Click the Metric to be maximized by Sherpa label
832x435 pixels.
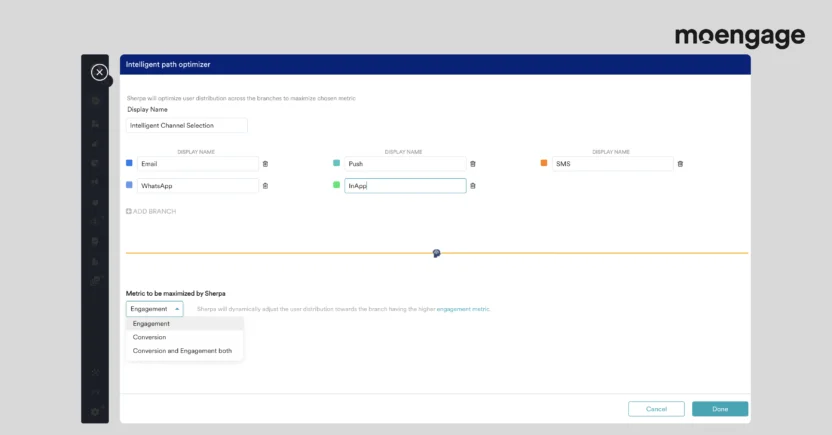pos(176,293)
